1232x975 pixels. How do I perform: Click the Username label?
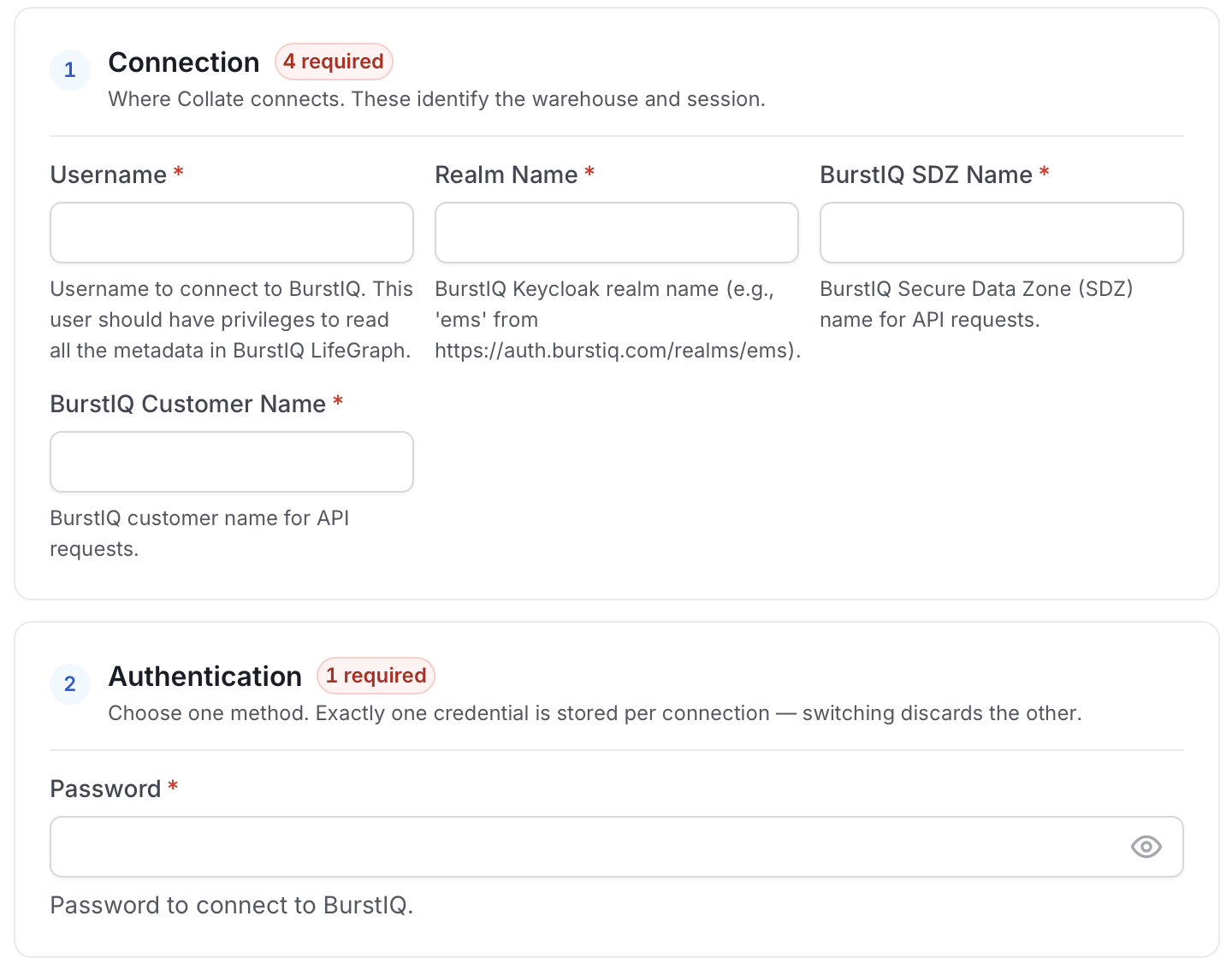click(109, 174)
